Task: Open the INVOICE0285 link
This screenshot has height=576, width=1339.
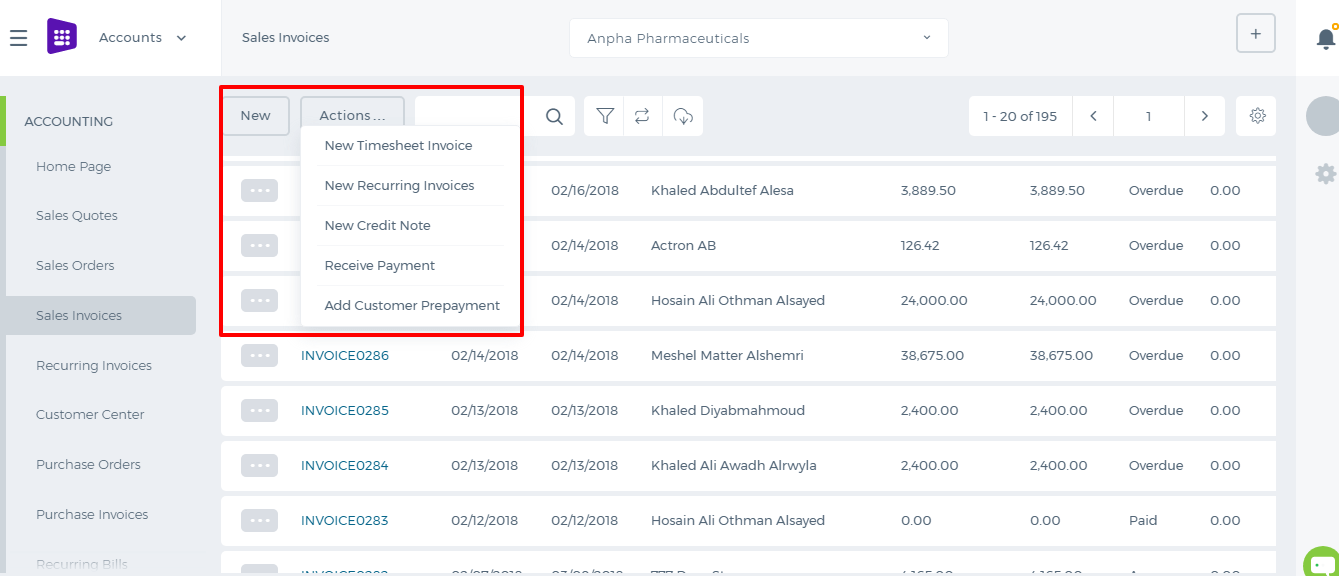Action: click(x=345, y=410)
